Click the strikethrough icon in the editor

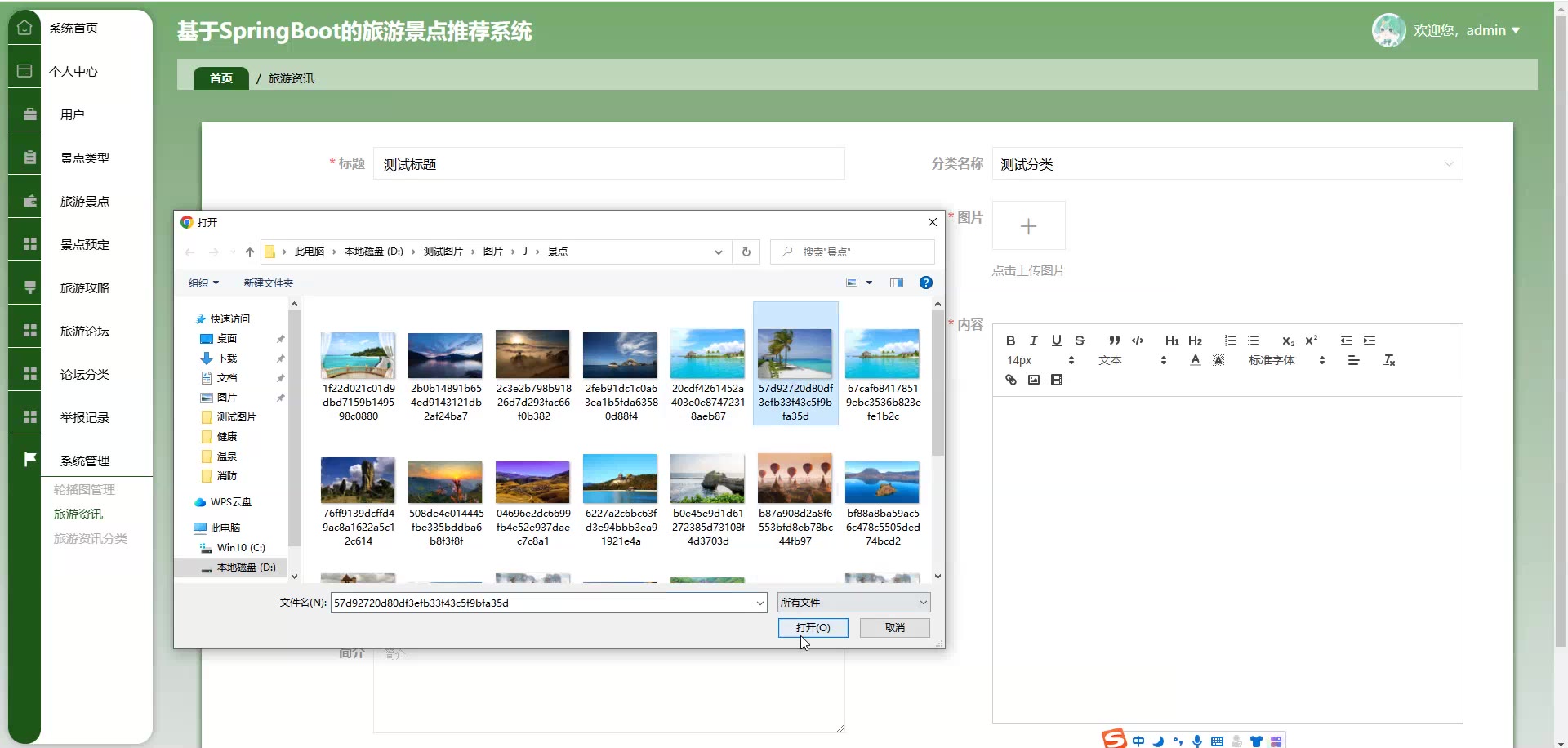pyautogui.click(x=1079, y=341)
